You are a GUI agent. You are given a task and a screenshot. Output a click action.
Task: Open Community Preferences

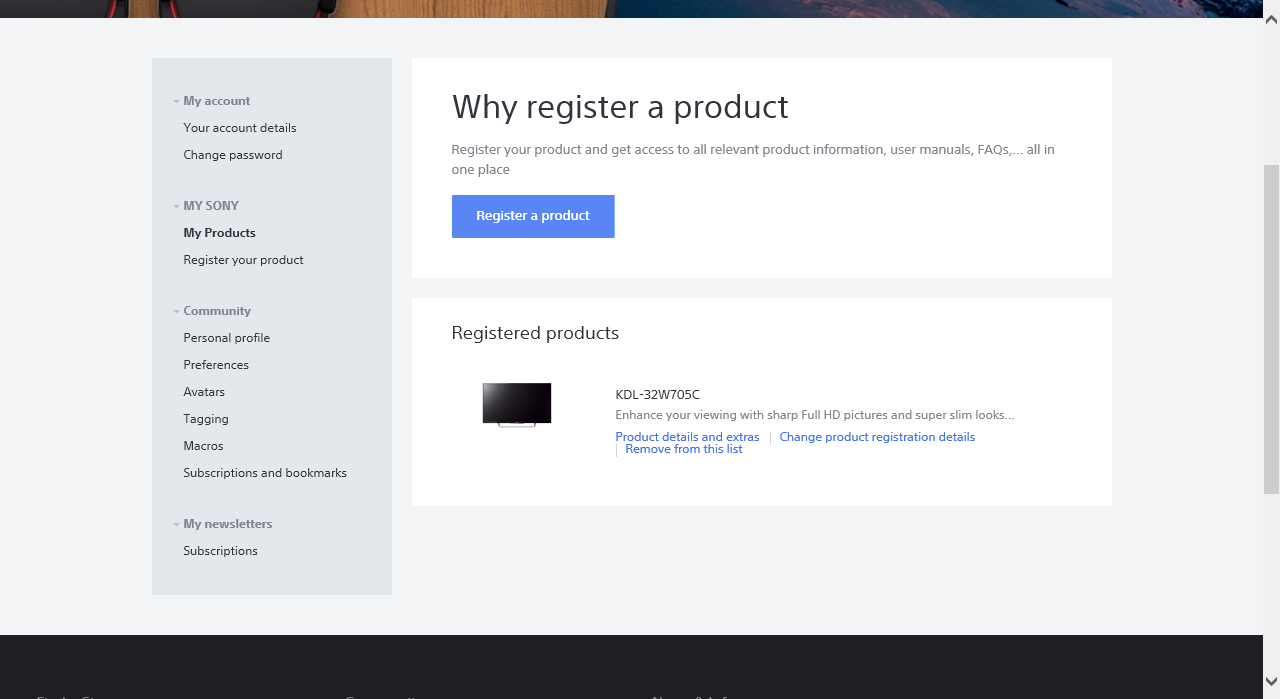pos(216,365)
